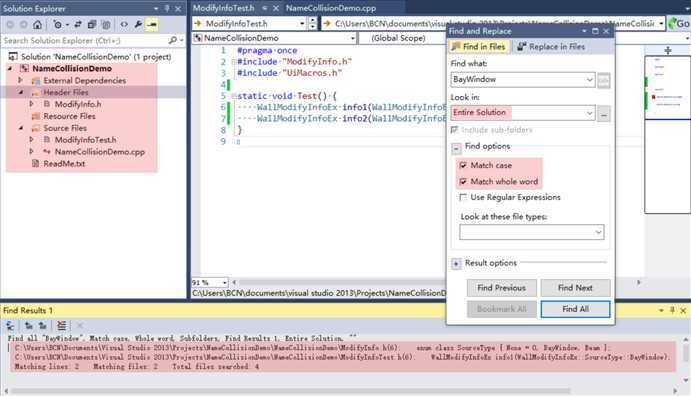Select ReadMe.txt in Solution Explorer
The image size is (691, 396).
(x=64, y=163)
